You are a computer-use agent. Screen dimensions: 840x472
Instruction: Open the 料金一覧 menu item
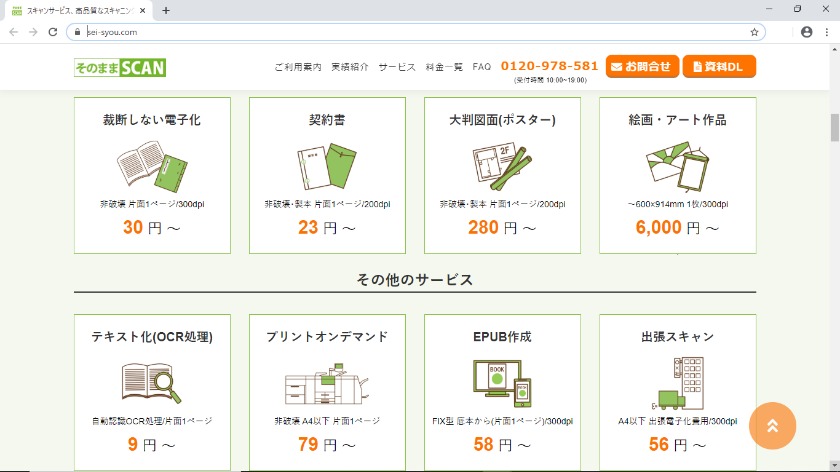[444, 67]
